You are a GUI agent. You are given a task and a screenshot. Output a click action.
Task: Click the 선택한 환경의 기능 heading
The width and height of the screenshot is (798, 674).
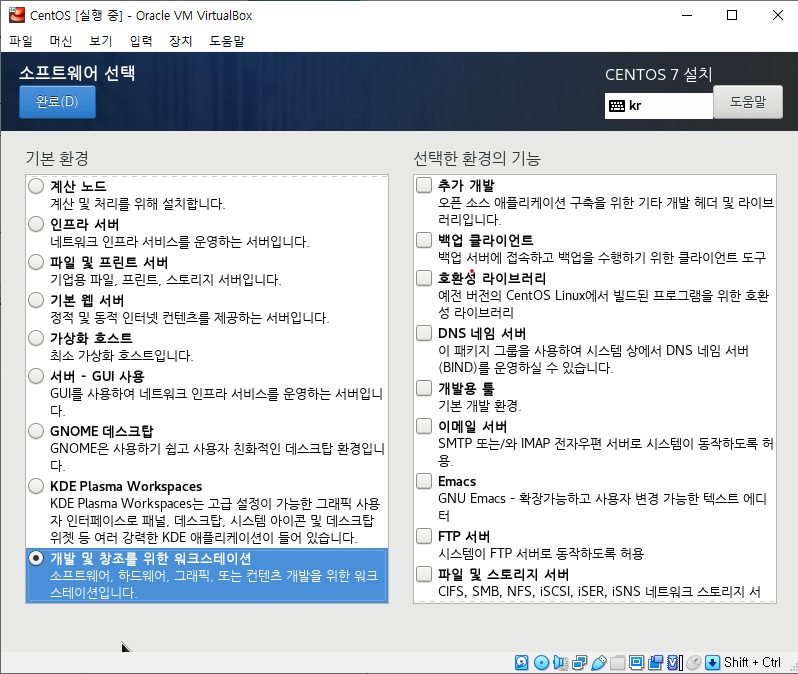[477, 158]
